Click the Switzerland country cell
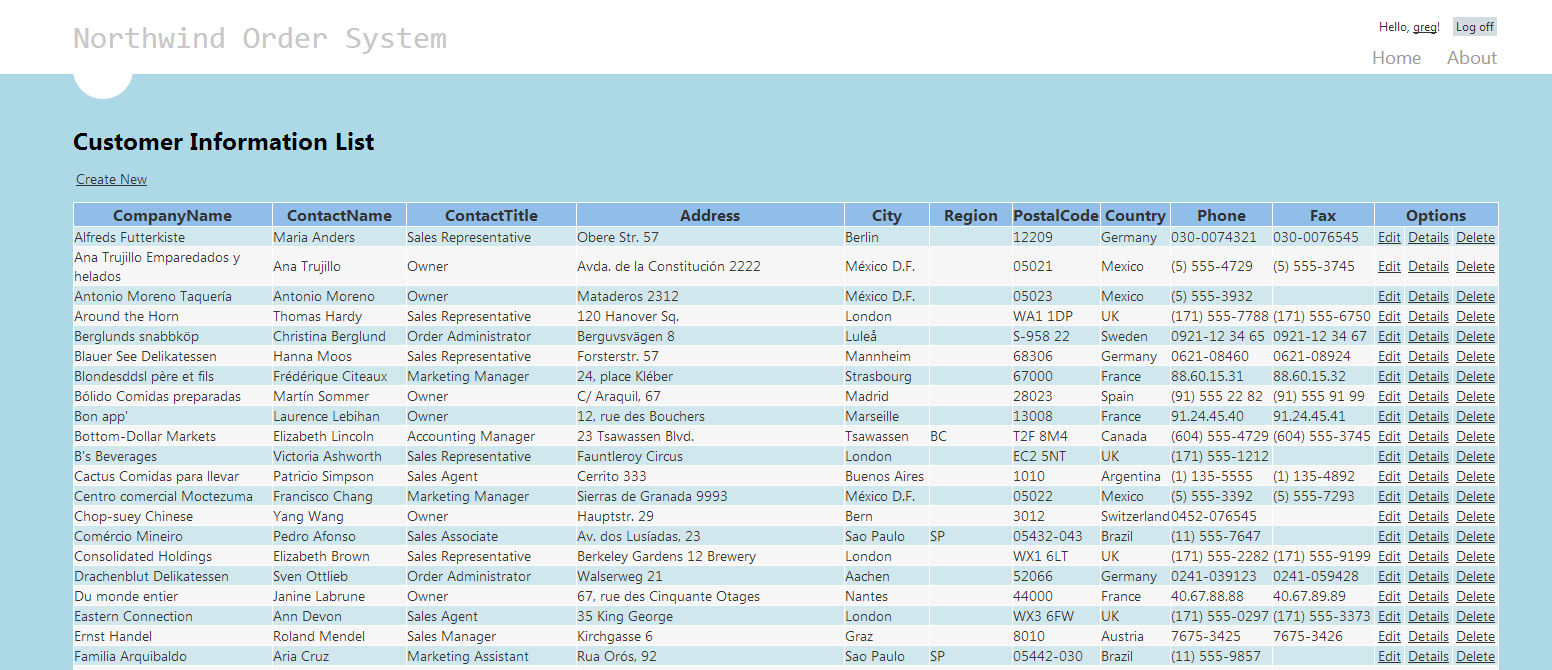This screenshot has height=670, width=1552. click(x=1135, y=516)
